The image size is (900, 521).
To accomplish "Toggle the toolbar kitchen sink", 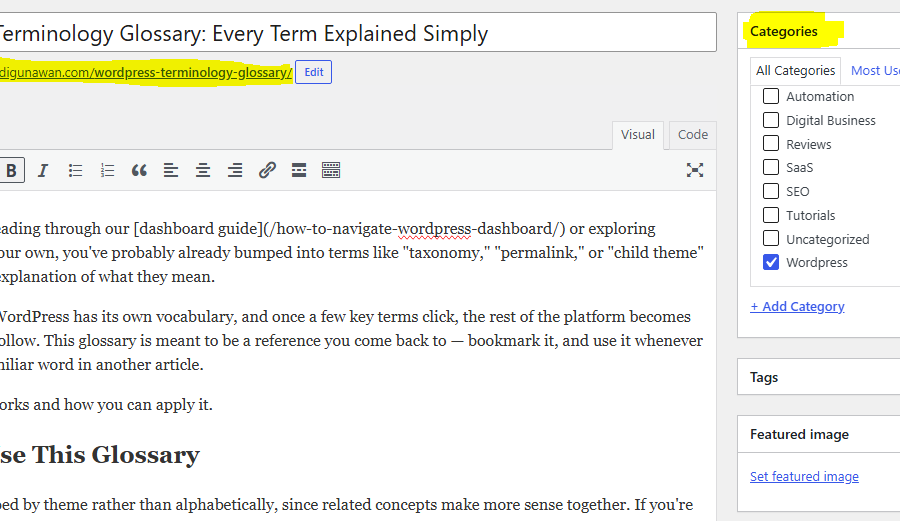I will [331, 170].
